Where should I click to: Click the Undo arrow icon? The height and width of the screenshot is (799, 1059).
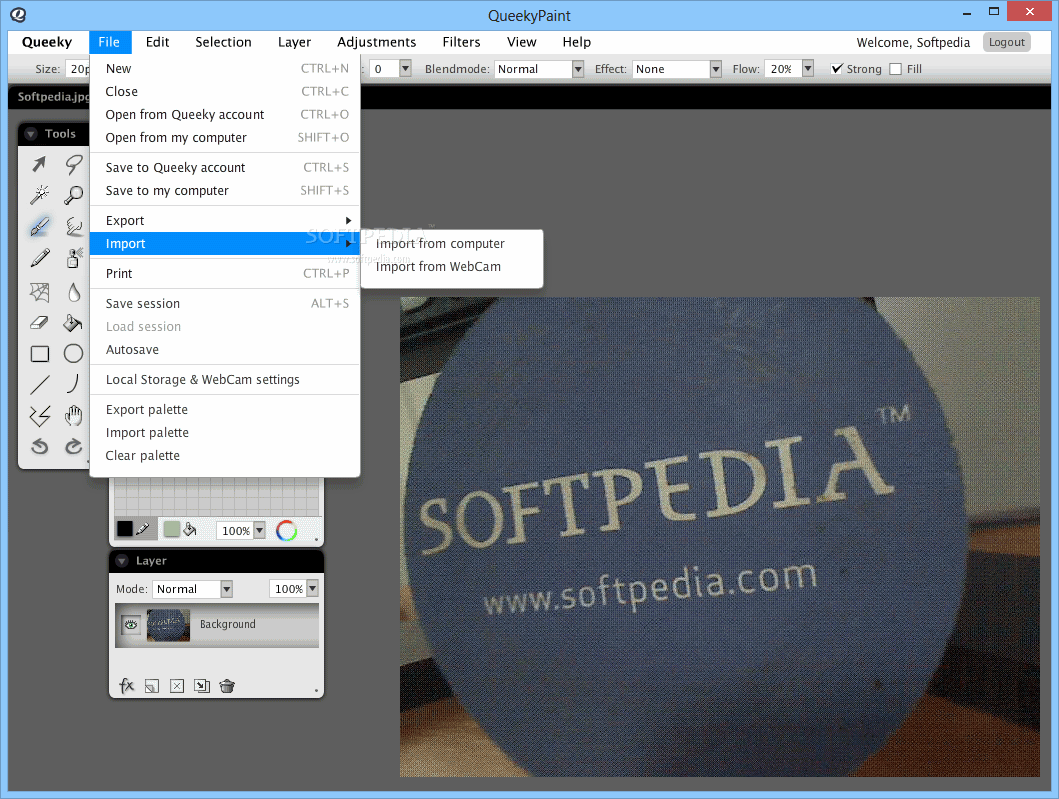click(39, 446)
